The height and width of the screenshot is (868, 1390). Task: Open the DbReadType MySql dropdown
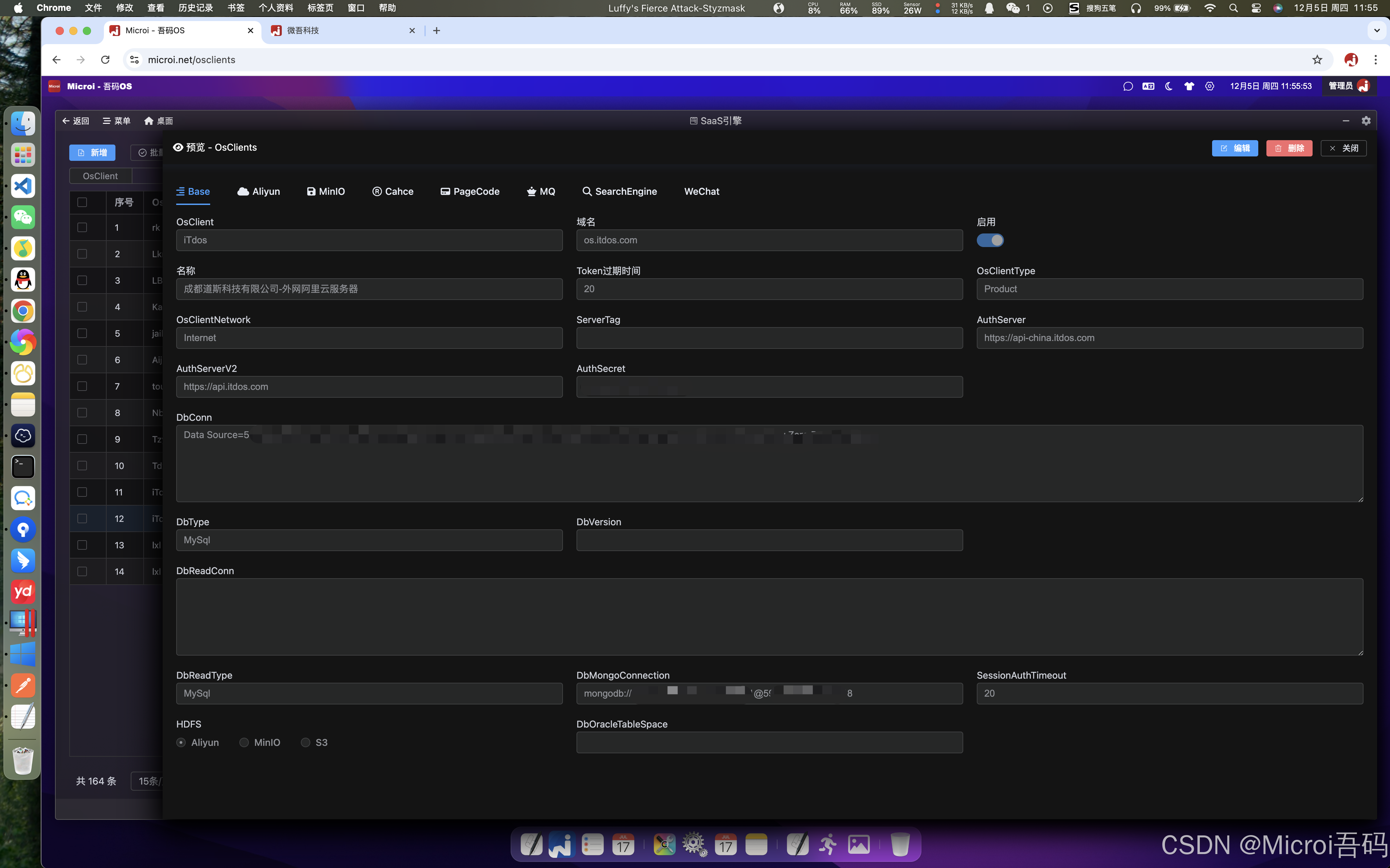(x=369, y=693)
